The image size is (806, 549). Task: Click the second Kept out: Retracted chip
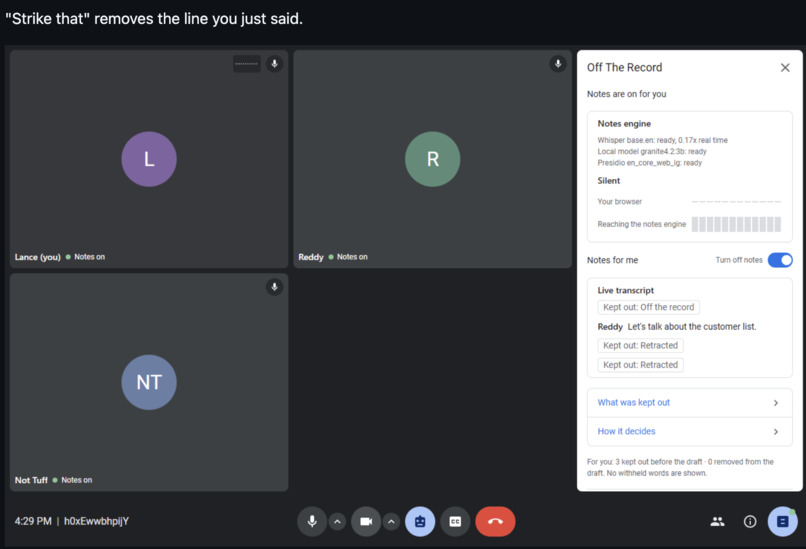tap(640, 365)
